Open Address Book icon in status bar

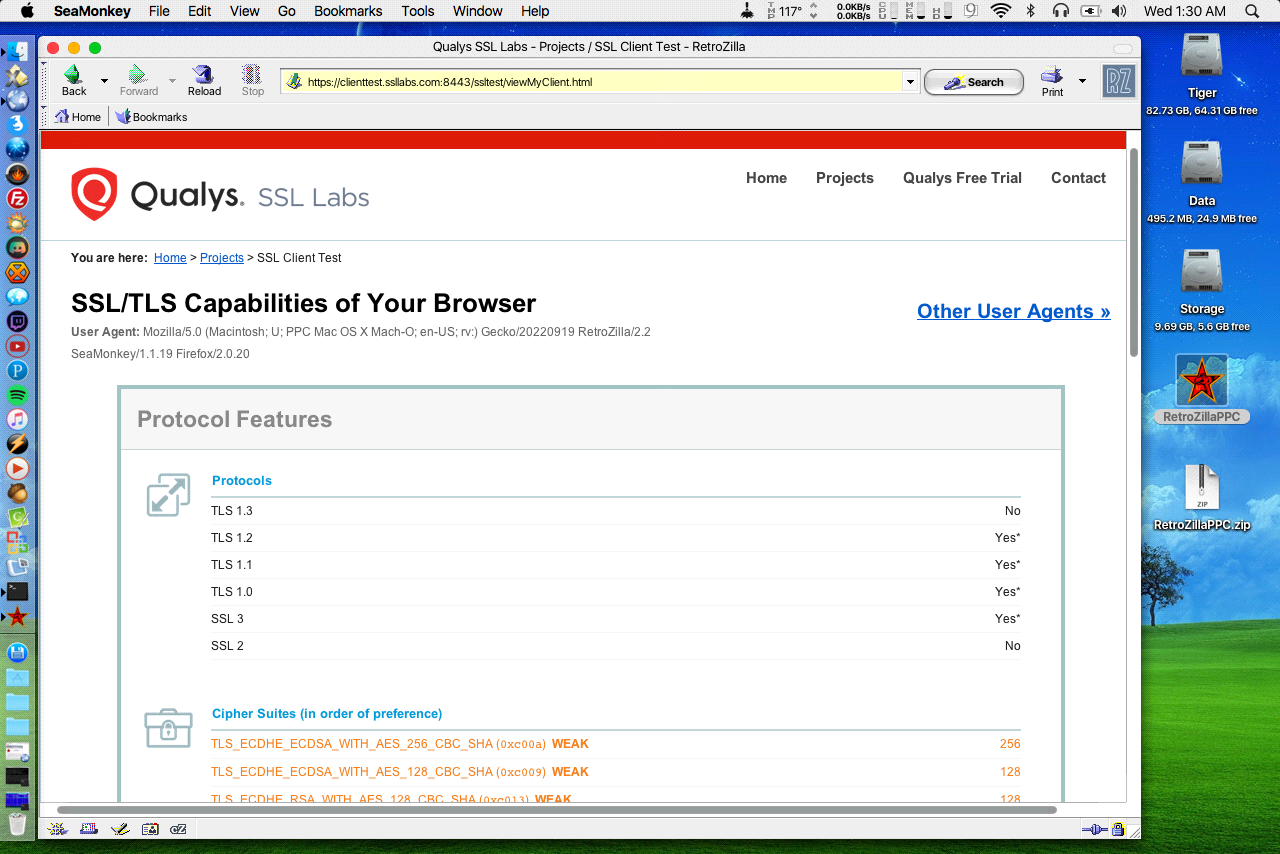149,828
